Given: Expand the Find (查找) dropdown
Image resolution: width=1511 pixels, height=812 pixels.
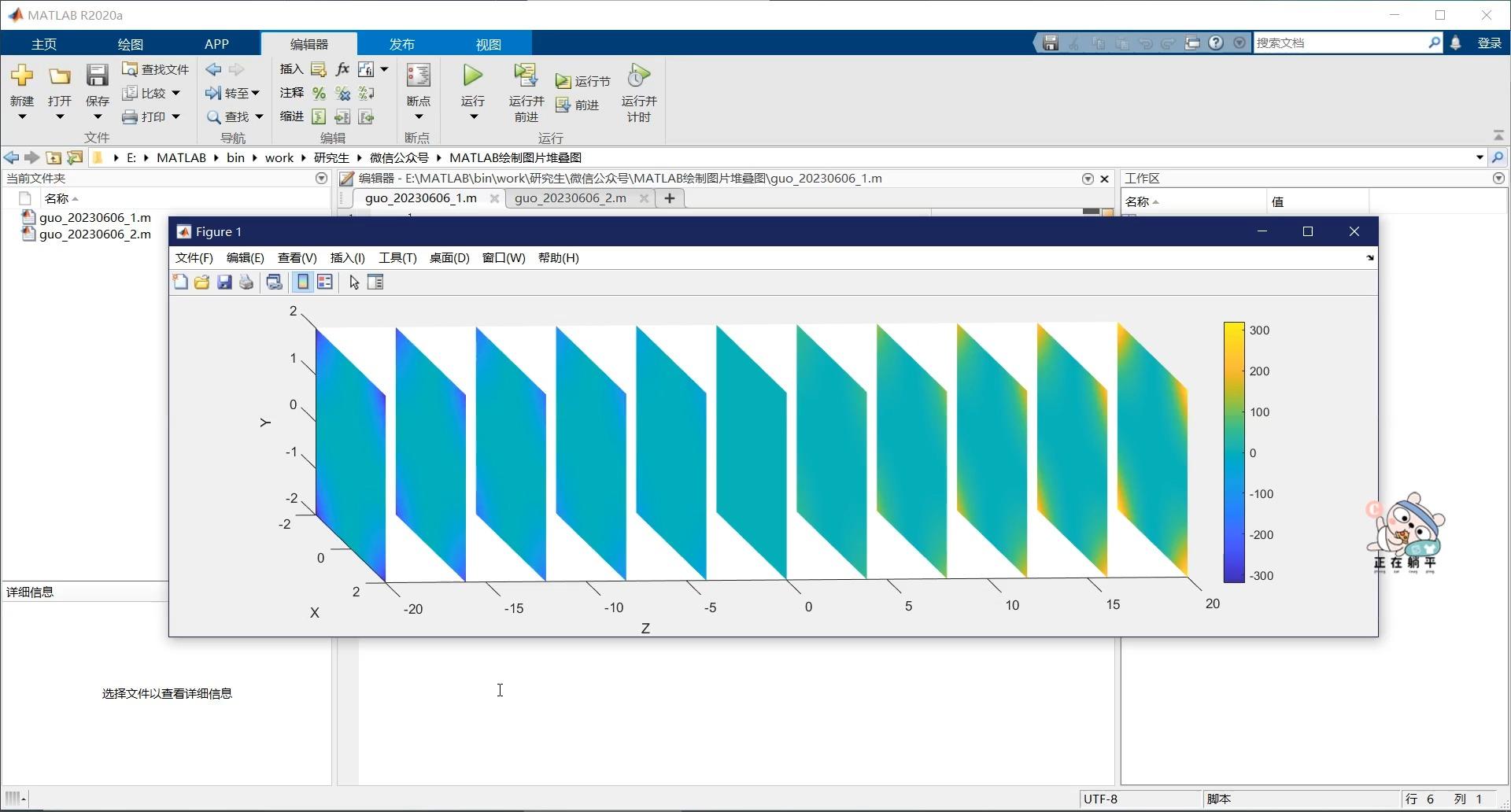Looking at the screenshot, I should [x=259, y=117].
